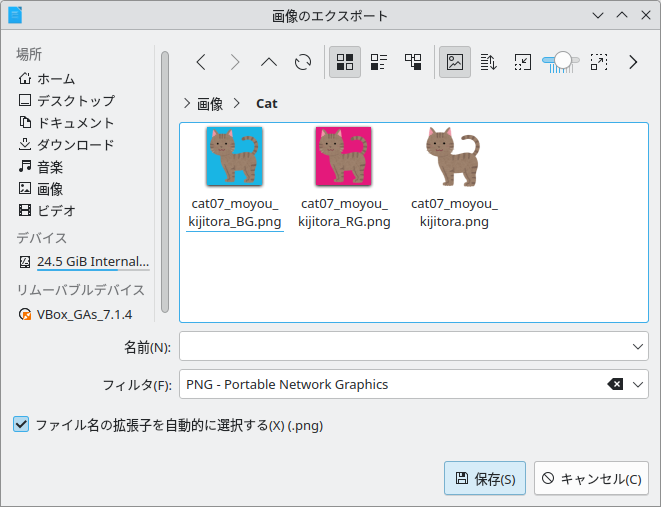Open the file type filter dropdown
Viewport: 661px width, 507px height.
point(637,384)
